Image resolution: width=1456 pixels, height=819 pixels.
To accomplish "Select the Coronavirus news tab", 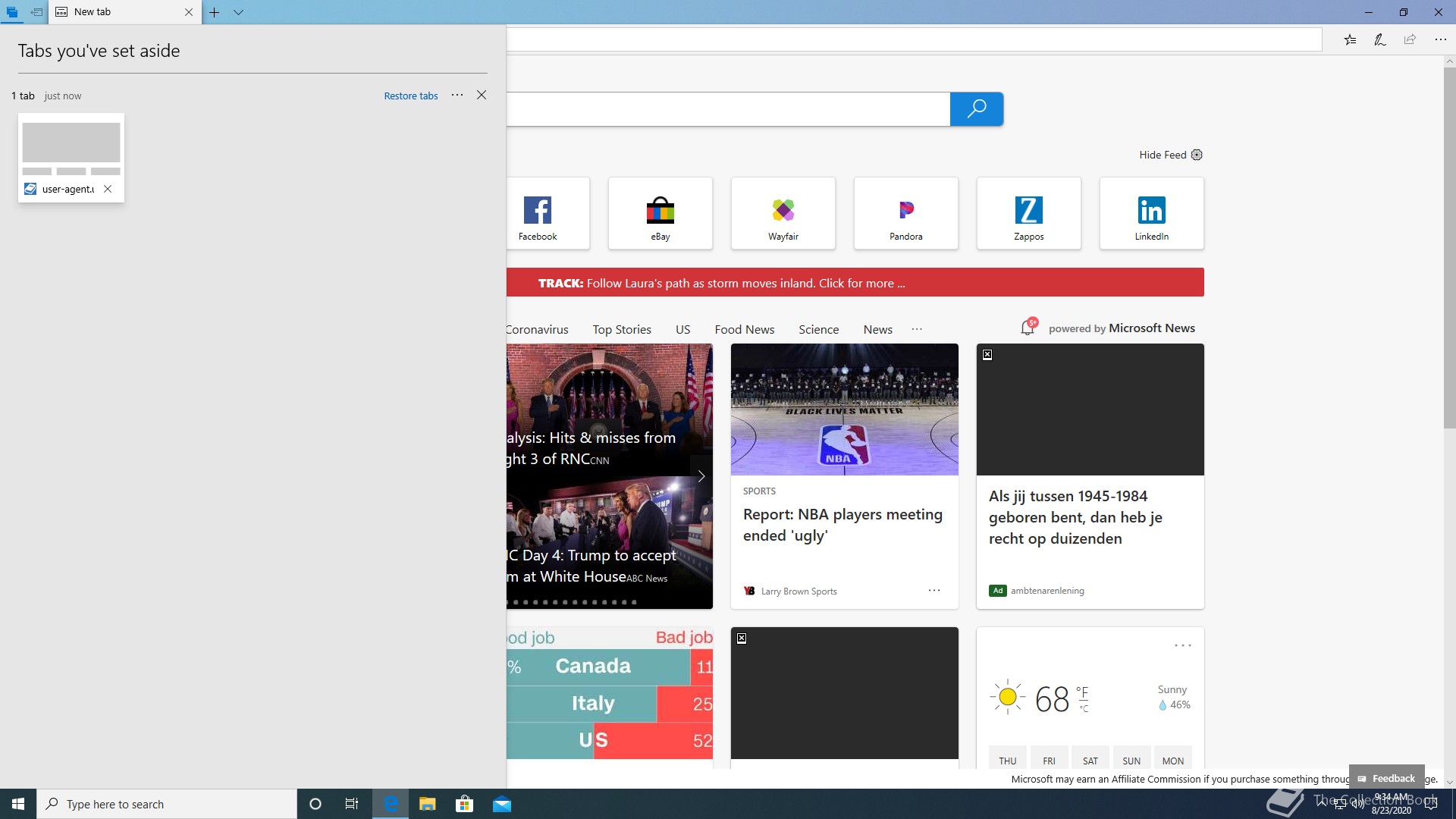I will 537,329.
